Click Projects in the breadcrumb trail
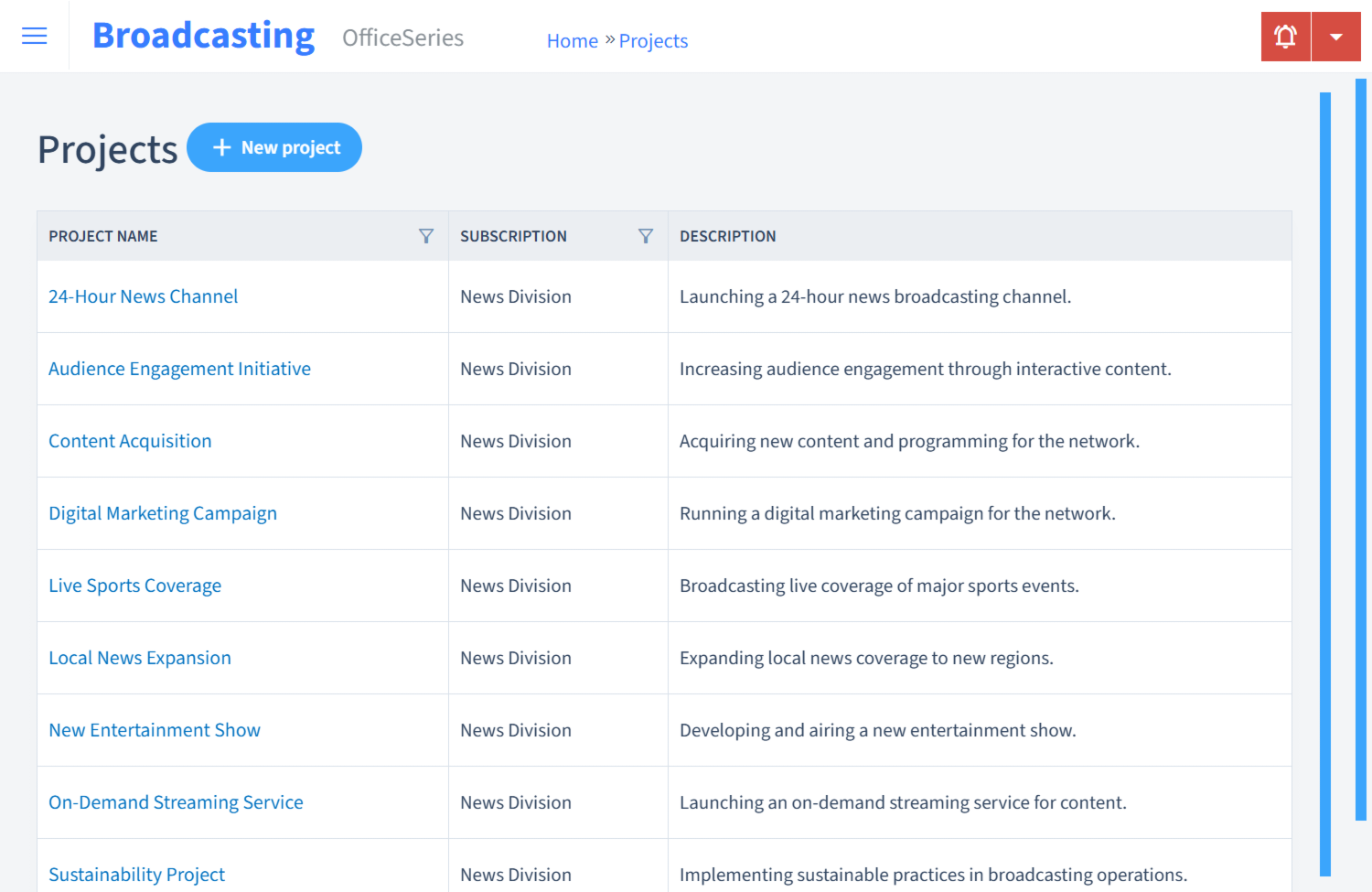The image size is (1372, 892). pos(653,40)
